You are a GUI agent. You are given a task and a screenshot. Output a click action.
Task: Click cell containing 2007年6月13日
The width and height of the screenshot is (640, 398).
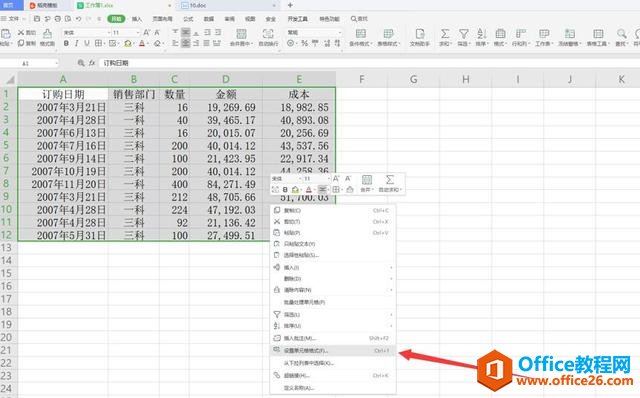[63, 133]
